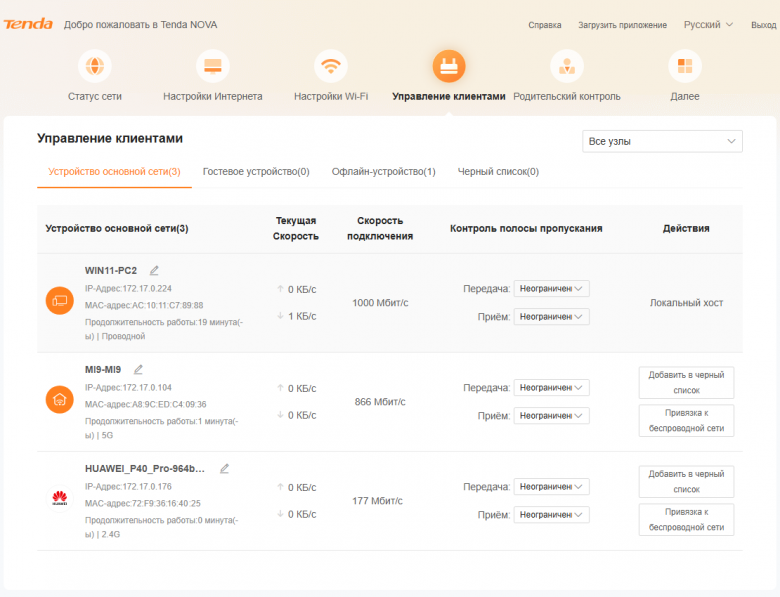Click the edit pencil for HUAWEI_P40_Pro device
Screen dimensions: 780x597
click(x=224, y=468)
